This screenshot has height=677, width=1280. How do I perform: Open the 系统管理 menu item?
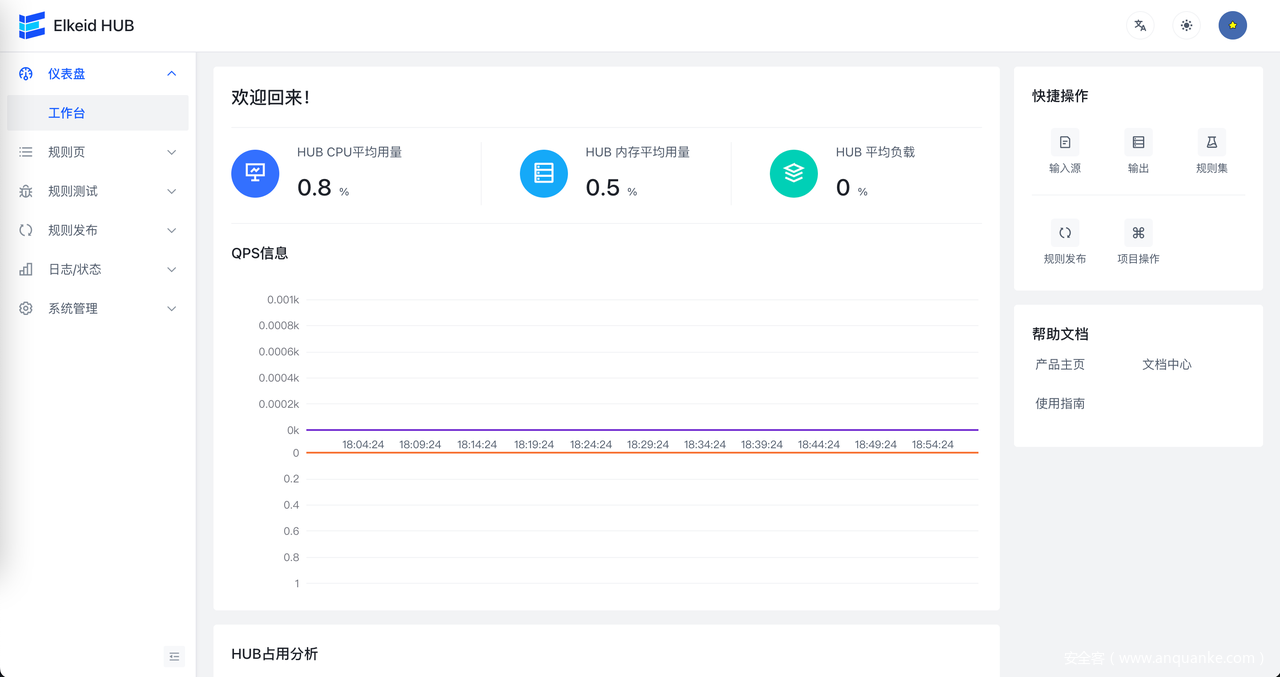click(x=98, y=308)
